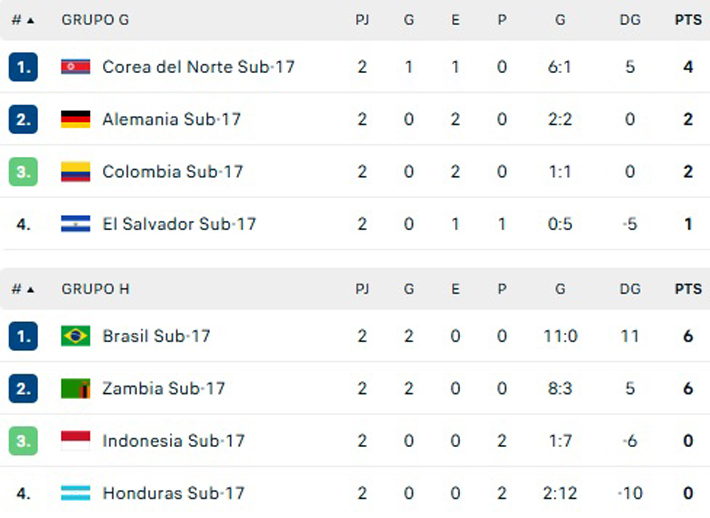Click the Indonesia flag icon
The height and width of the screenshot is (518, 710).
[75, 441]
